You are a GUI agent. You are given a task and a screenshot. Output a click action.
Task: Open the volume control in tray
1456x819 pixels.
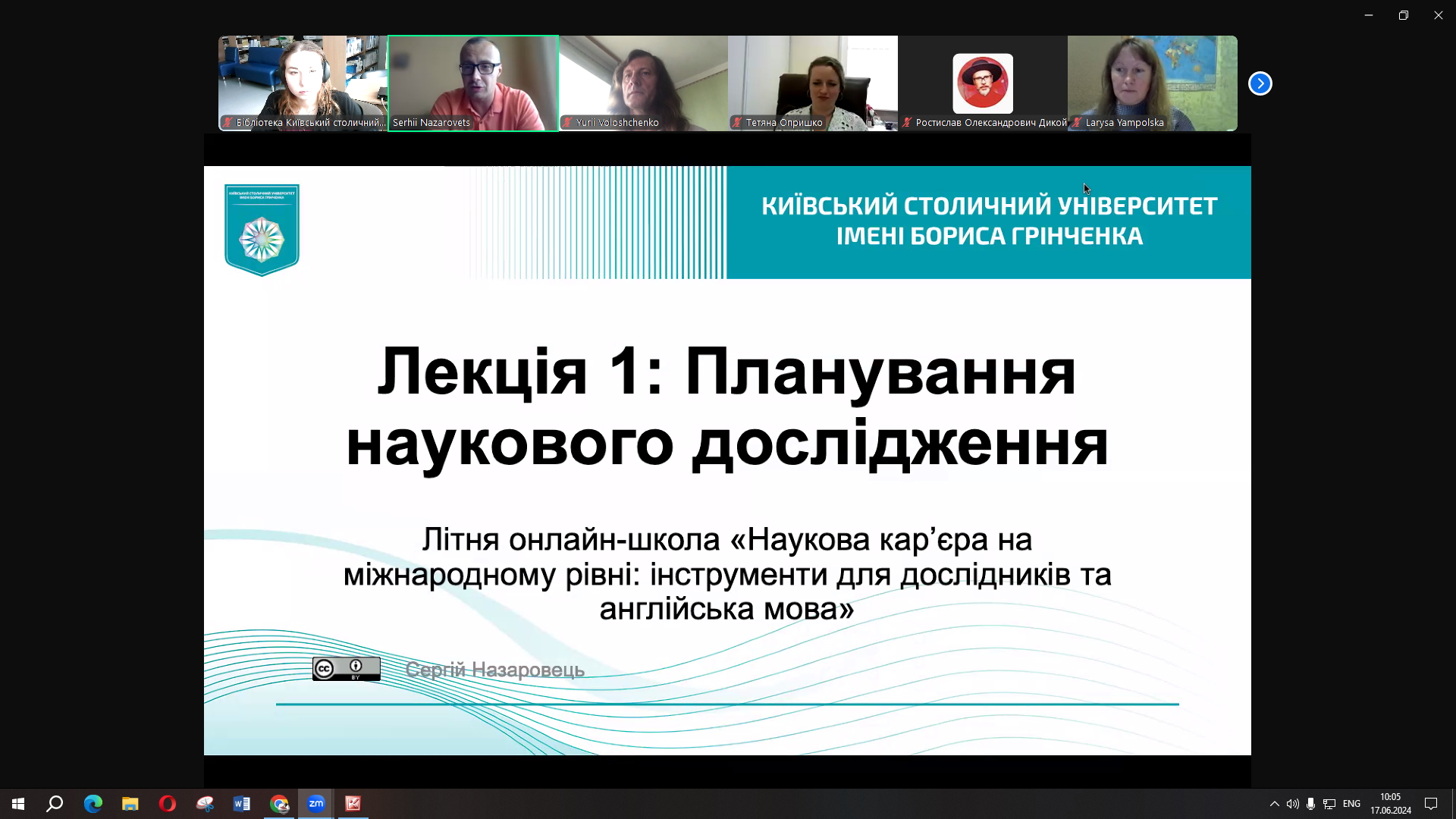pyautogui.click(x=1292, y=803)
